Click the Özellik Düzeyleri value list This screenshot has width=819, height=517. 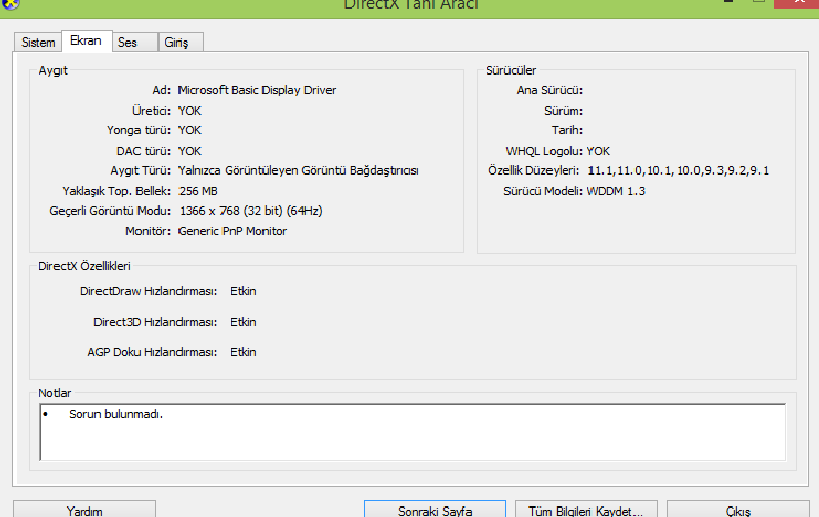pyautogui.click(x=678, y=171)
